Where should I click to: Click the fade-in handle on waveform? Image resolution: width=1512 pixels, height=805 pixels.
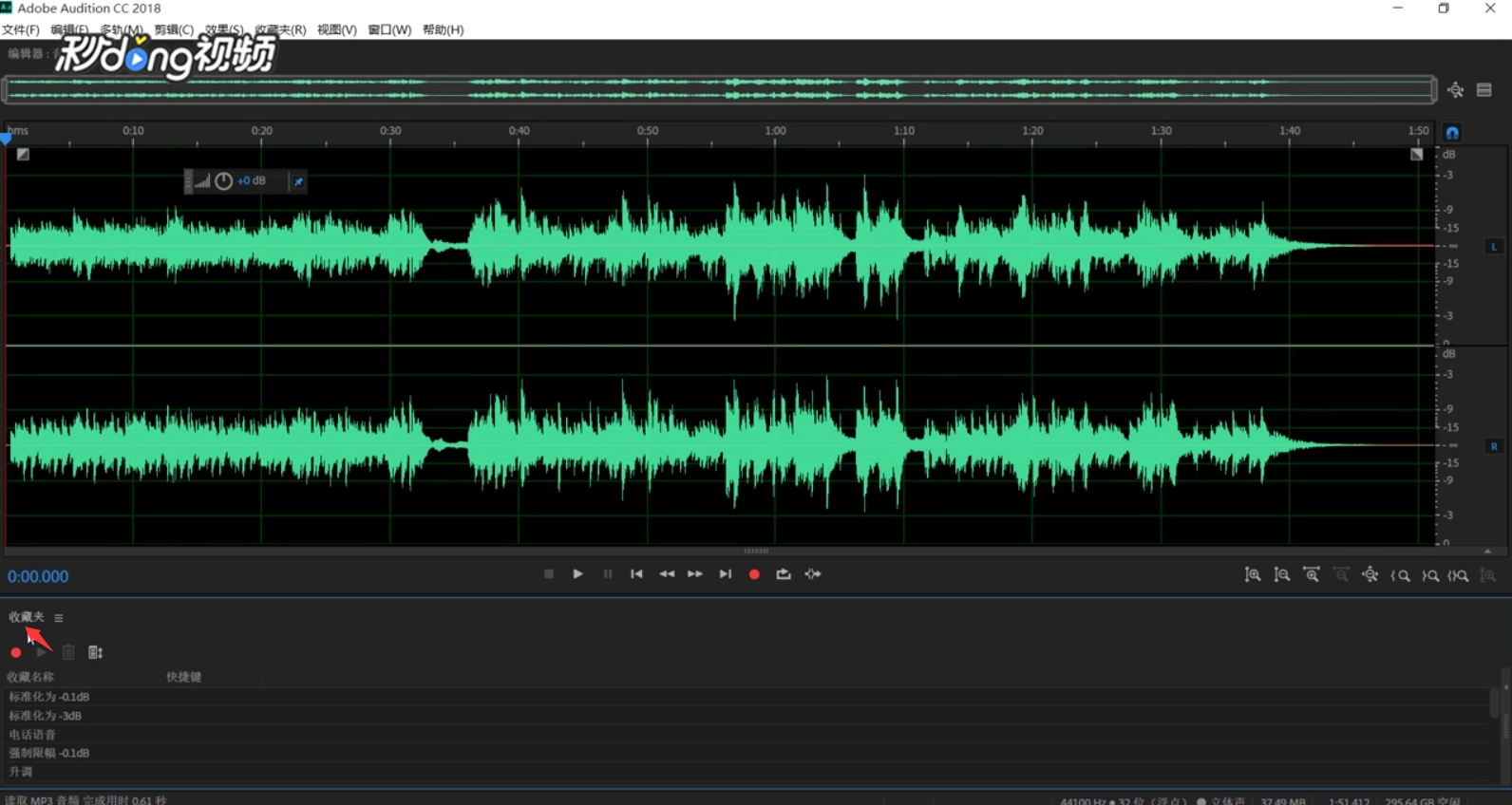coord(23,155)
